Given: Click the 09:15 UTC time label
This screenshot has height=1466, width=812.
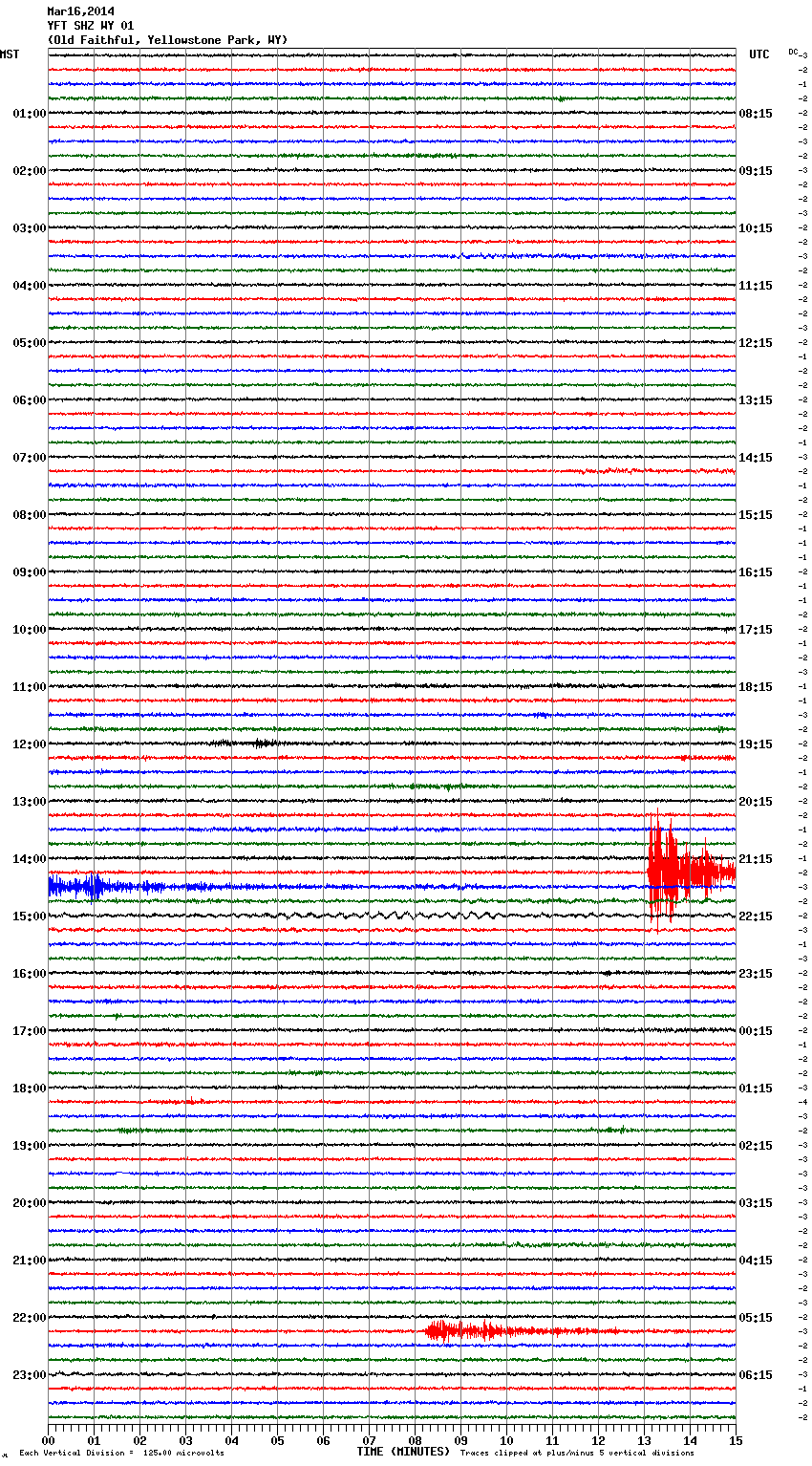Looking at the screenshot, I should click(756, 171).
